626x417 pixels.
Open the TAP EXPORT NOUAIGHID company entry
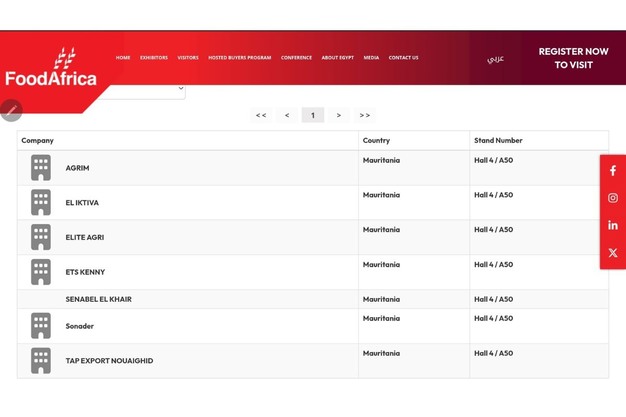click(109, 361)
